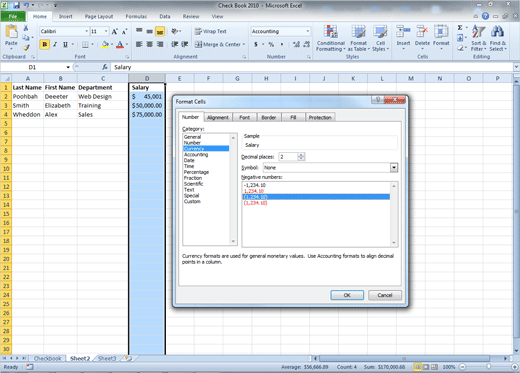Switch to the Insert ribbon tab

(65, 16)
